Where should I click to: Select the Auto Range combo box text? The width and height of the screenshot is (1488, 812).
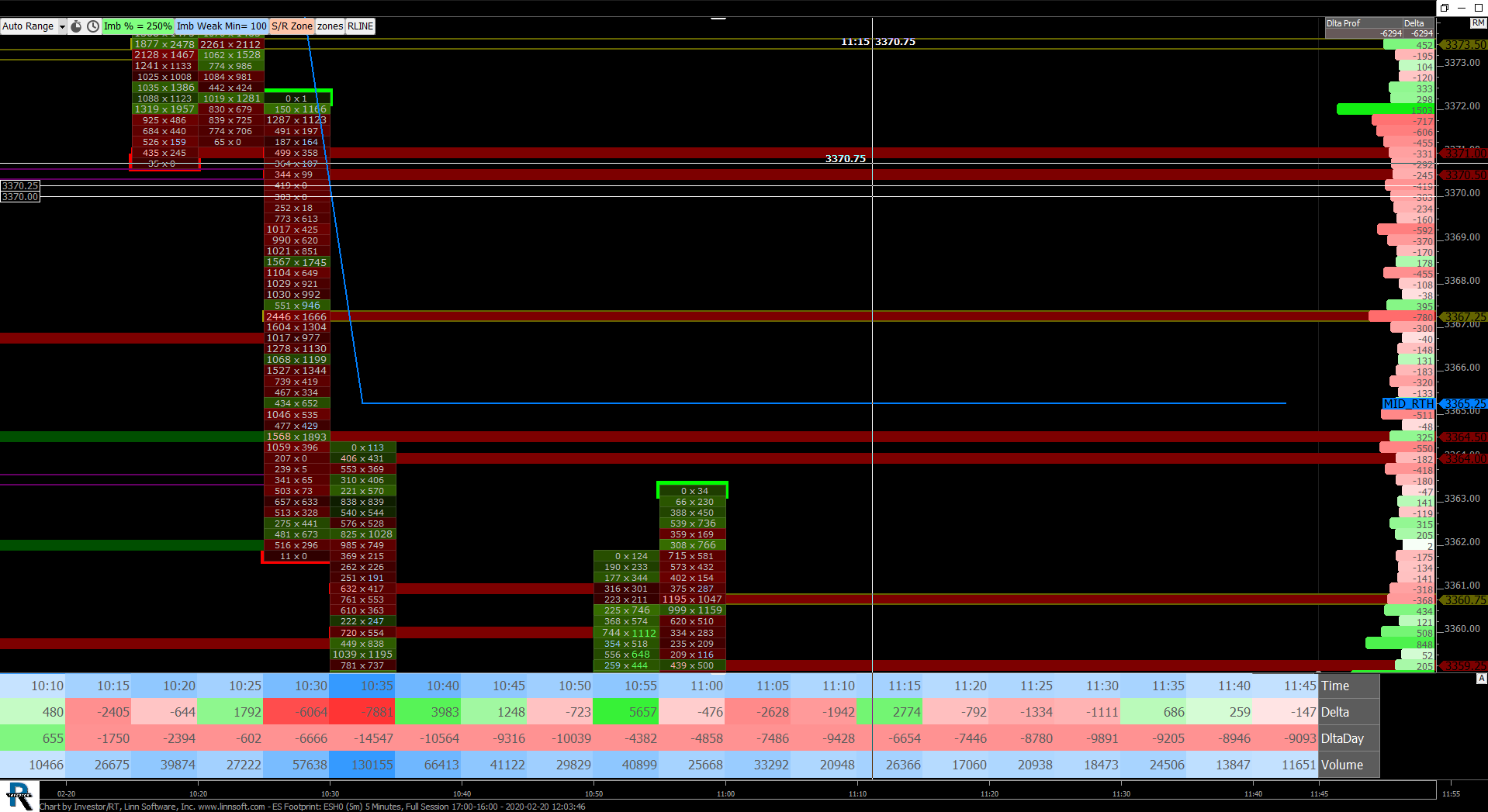[29, 26]
